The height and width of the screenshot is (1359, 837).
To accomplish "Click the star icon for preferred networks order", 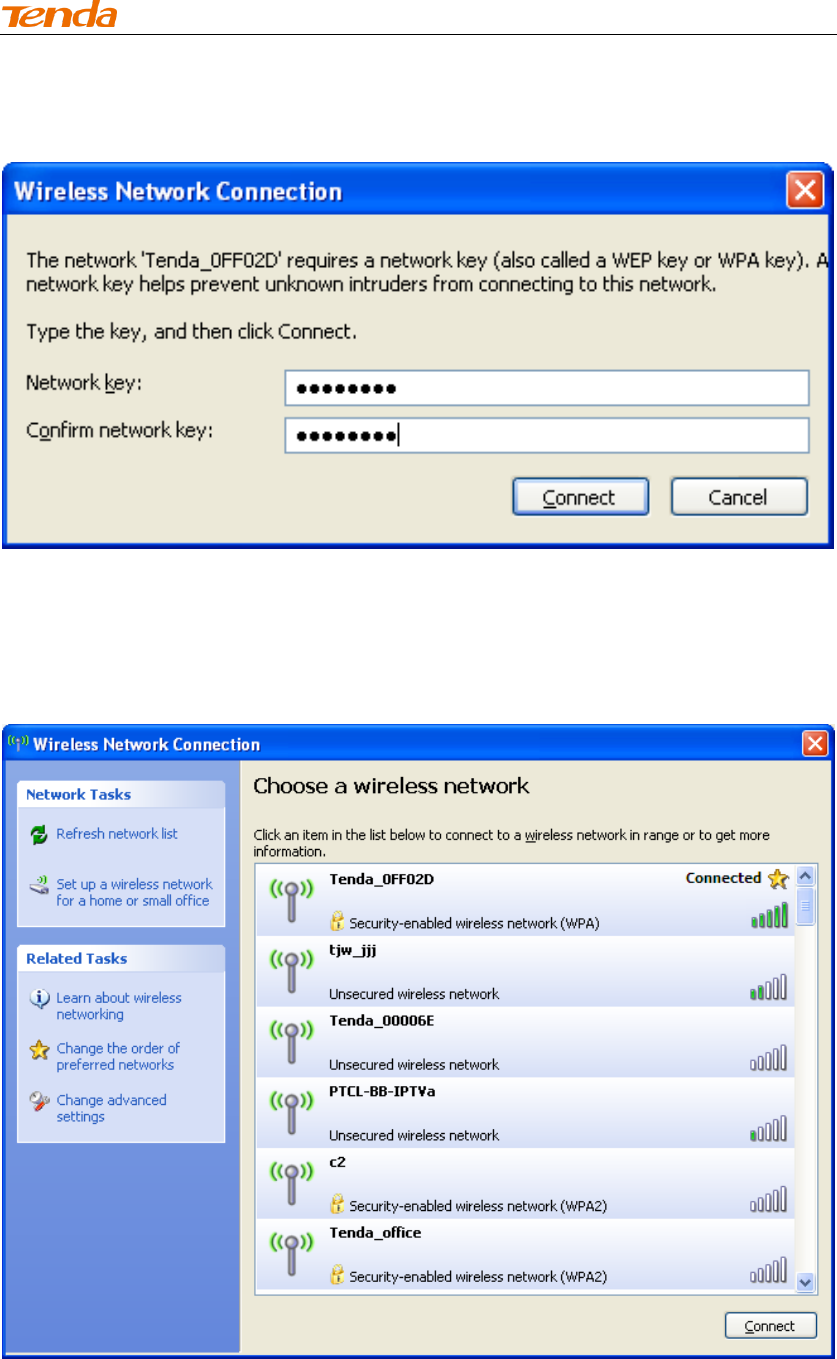I will coord(39,1049).
